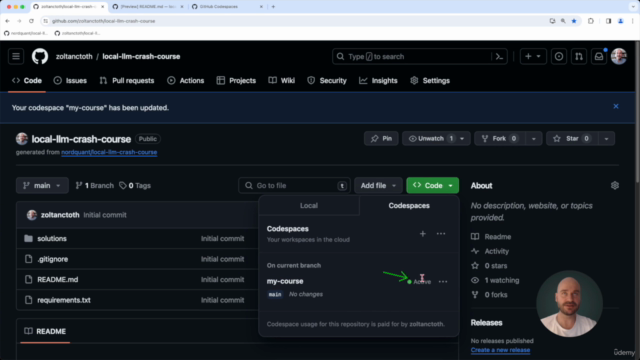Open the Pull requests tab
640x360 pixels.
(127, 81)
